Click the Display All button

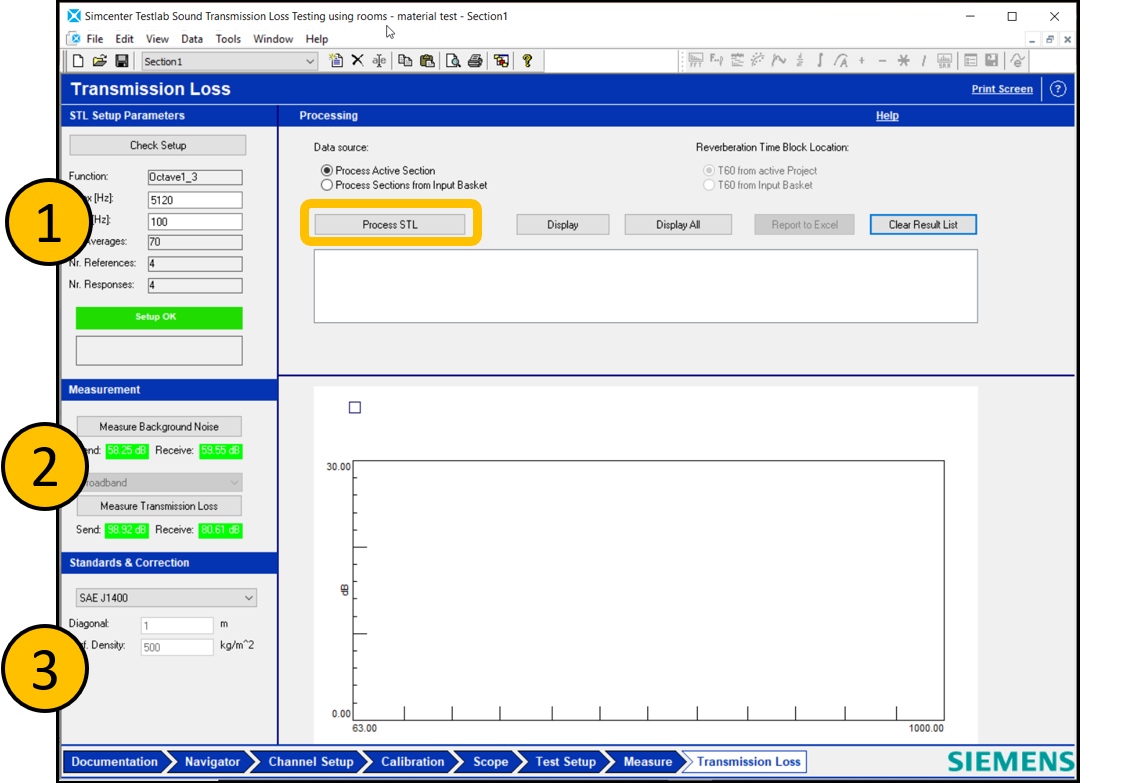(678, 224)
